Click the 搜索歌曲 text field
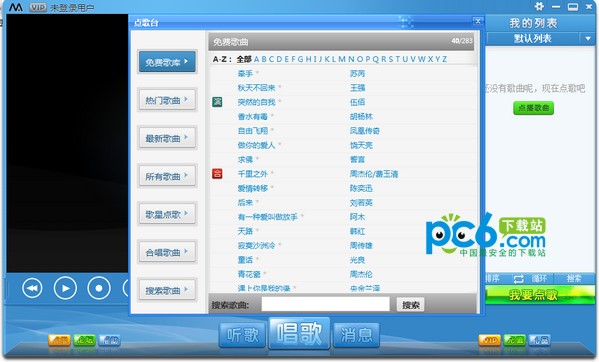 325,304
